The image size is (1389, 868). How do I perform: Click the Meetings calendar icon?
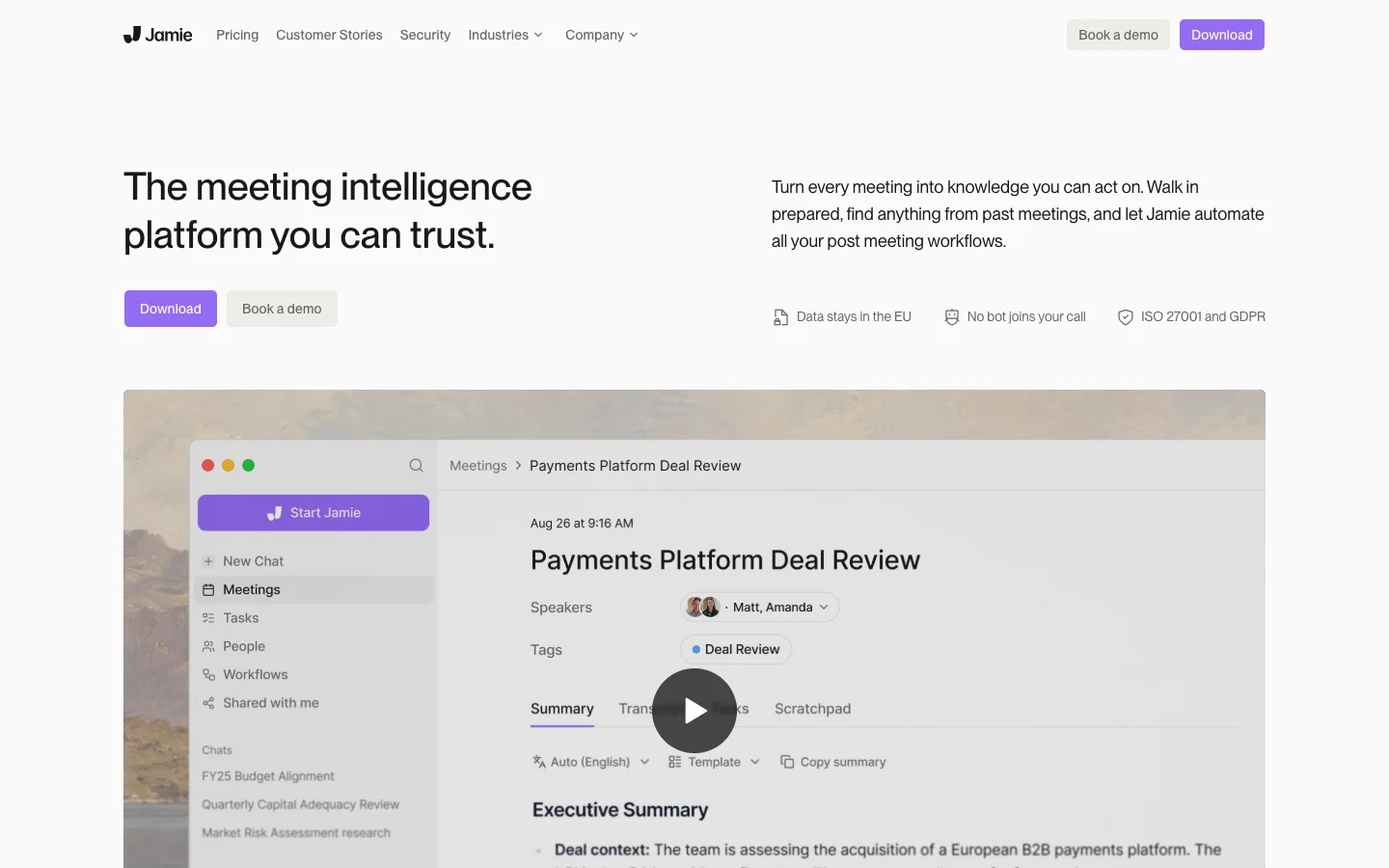pos(208,589)
